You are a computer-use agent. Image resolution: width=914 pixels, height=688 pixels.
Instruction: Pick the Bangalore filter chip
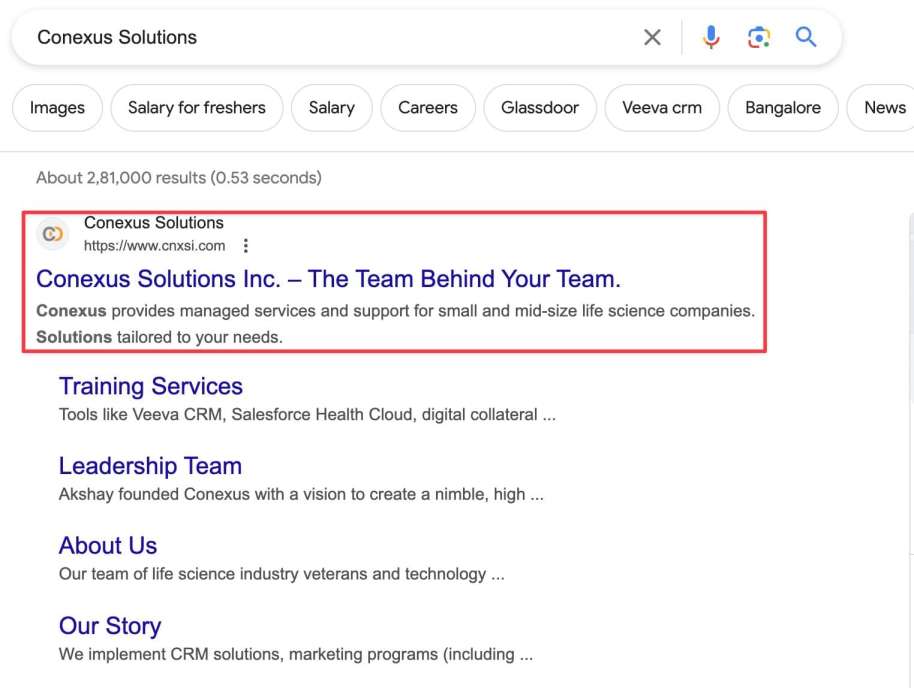[x=783, y=108]
